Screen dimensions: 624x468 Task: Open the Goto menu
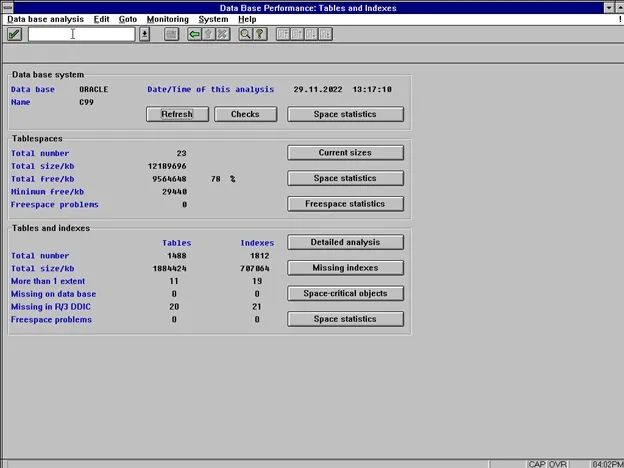(x=128, y=19)
